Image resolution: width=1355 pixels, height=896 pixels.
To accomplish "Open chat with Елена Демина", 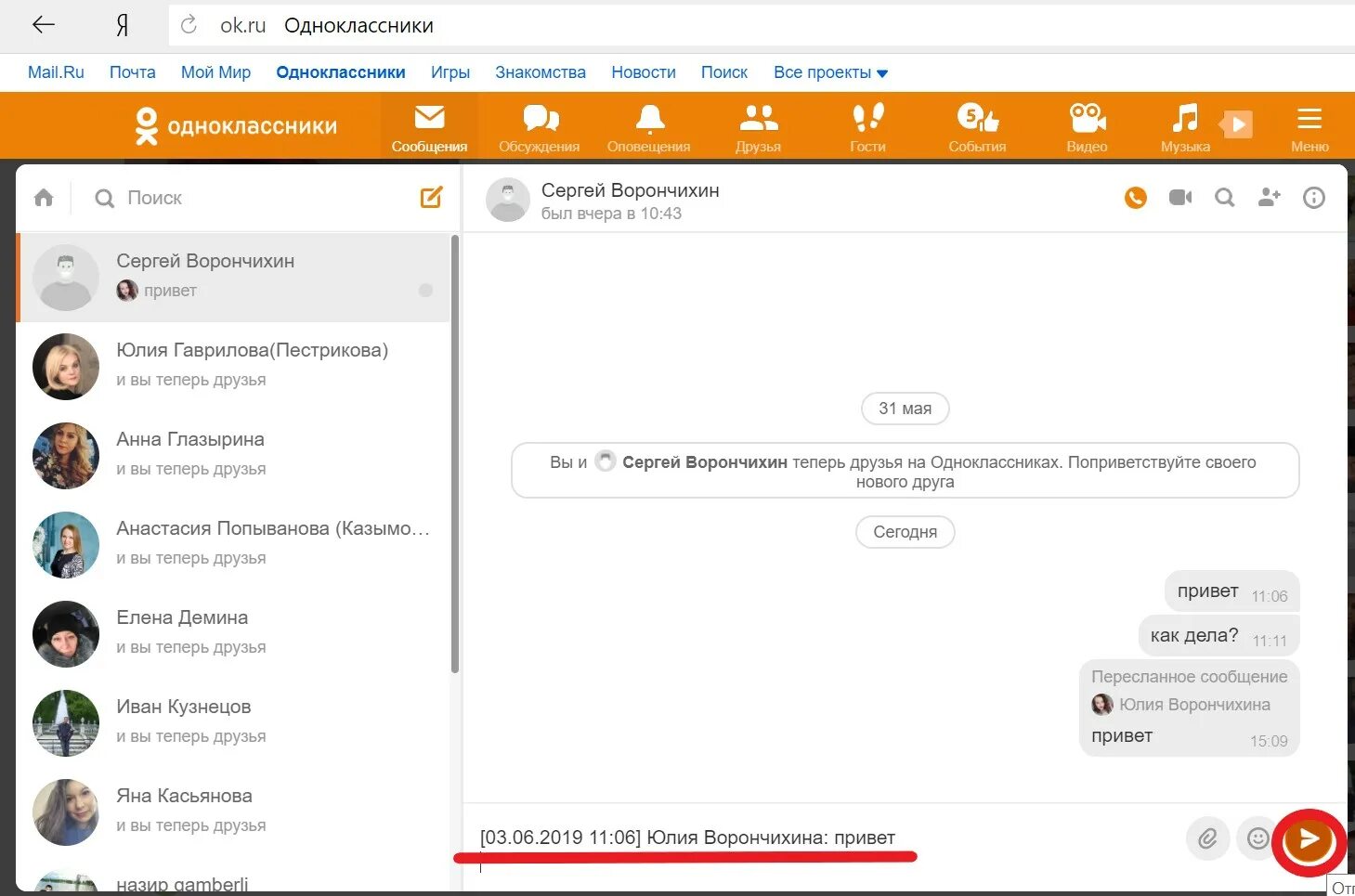I will (233, 633).
